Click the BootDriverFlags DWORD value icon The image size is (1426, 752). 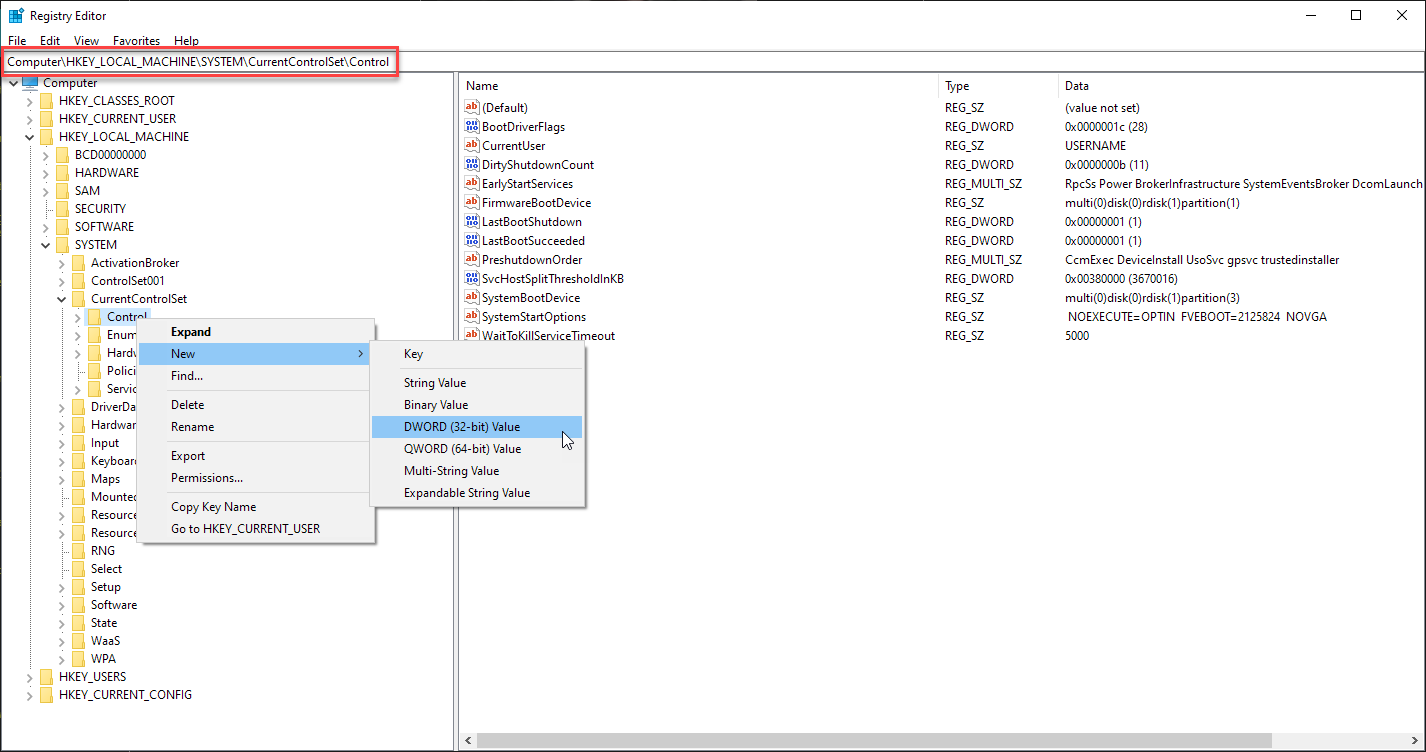(x=473, y=126)
